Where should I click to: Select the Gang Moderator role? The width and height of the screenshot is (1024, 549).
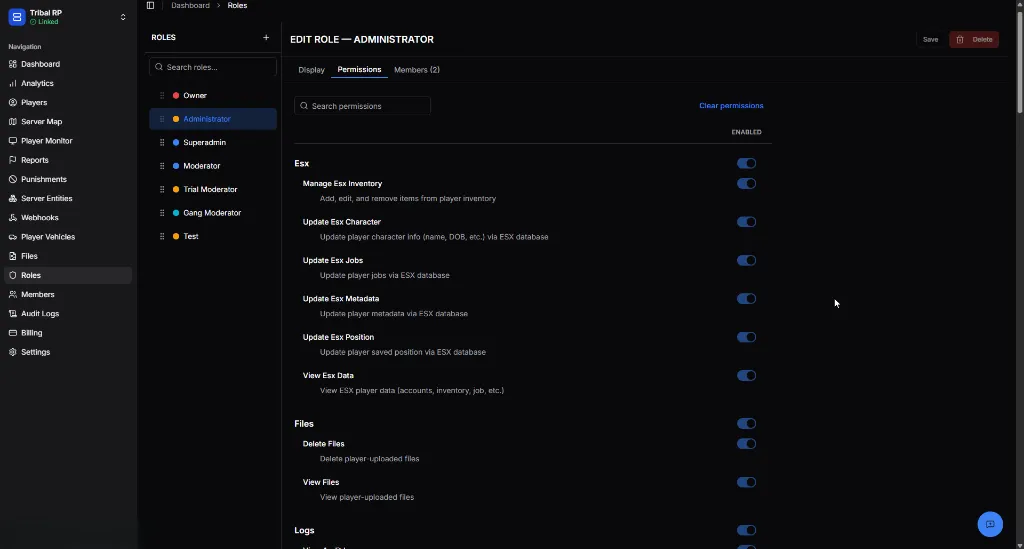tap(213, 213)
